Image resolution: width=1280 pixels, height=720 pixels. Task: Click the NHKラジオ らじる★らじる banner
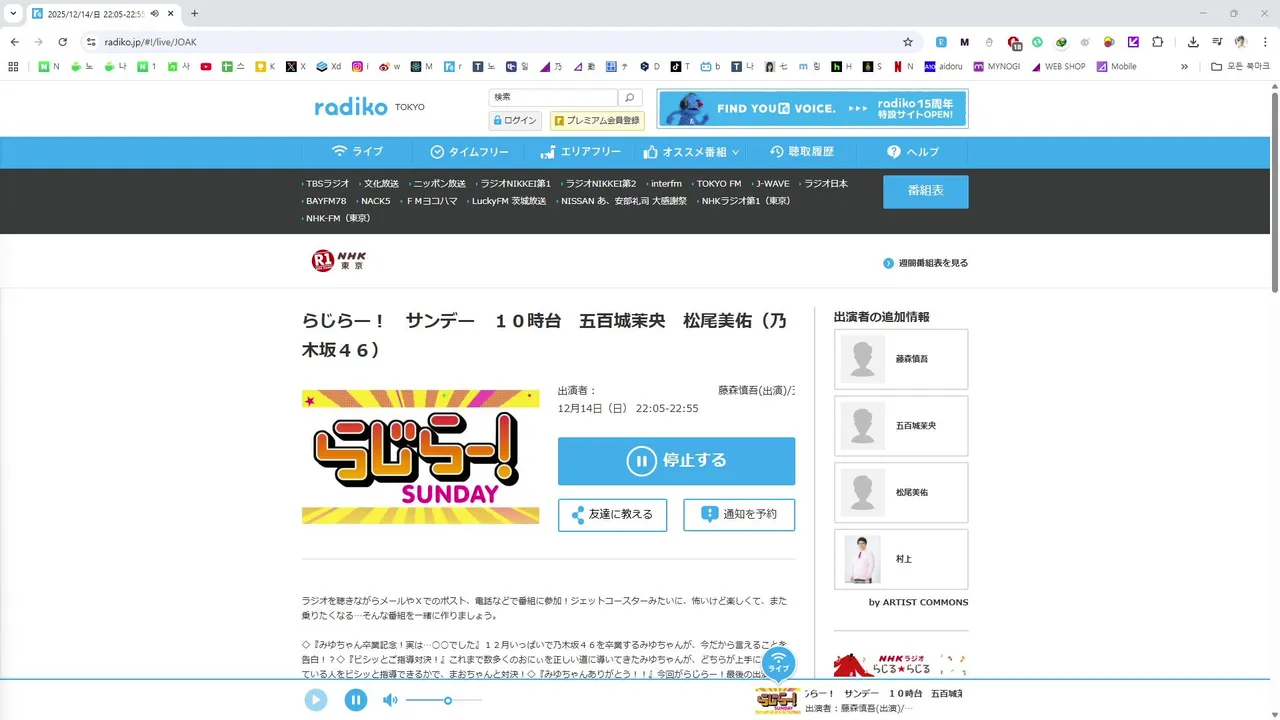[x=900, y=665]
